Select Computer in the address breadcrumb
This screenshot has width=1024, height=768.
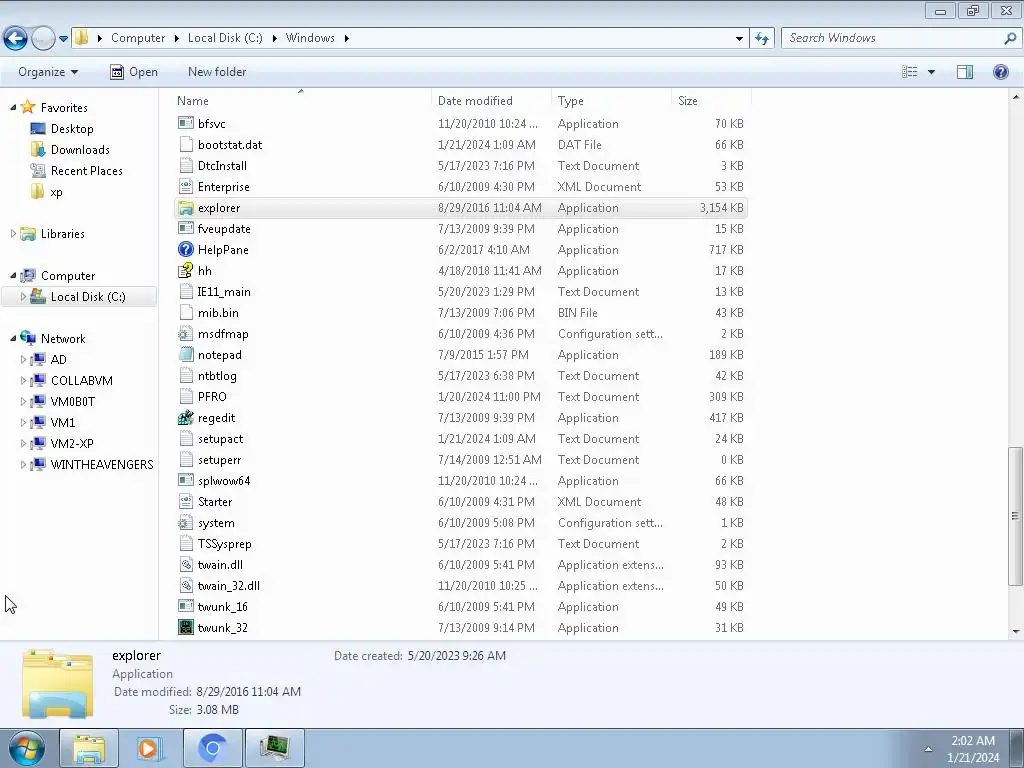(138, 38)
